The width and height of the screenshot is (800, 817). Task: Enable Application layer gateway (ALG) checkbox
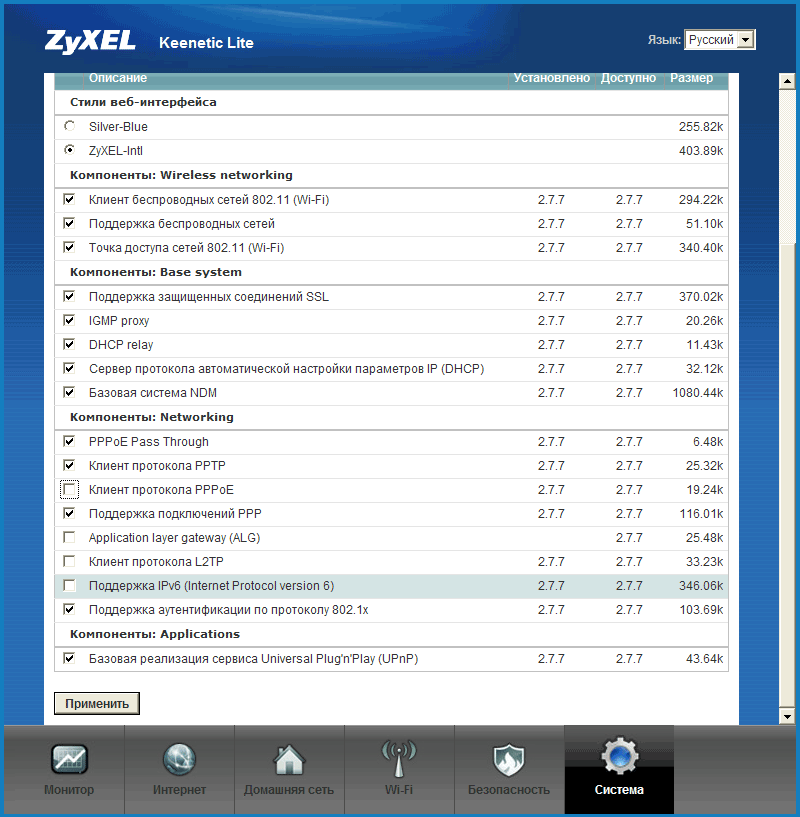click(69, 537)
